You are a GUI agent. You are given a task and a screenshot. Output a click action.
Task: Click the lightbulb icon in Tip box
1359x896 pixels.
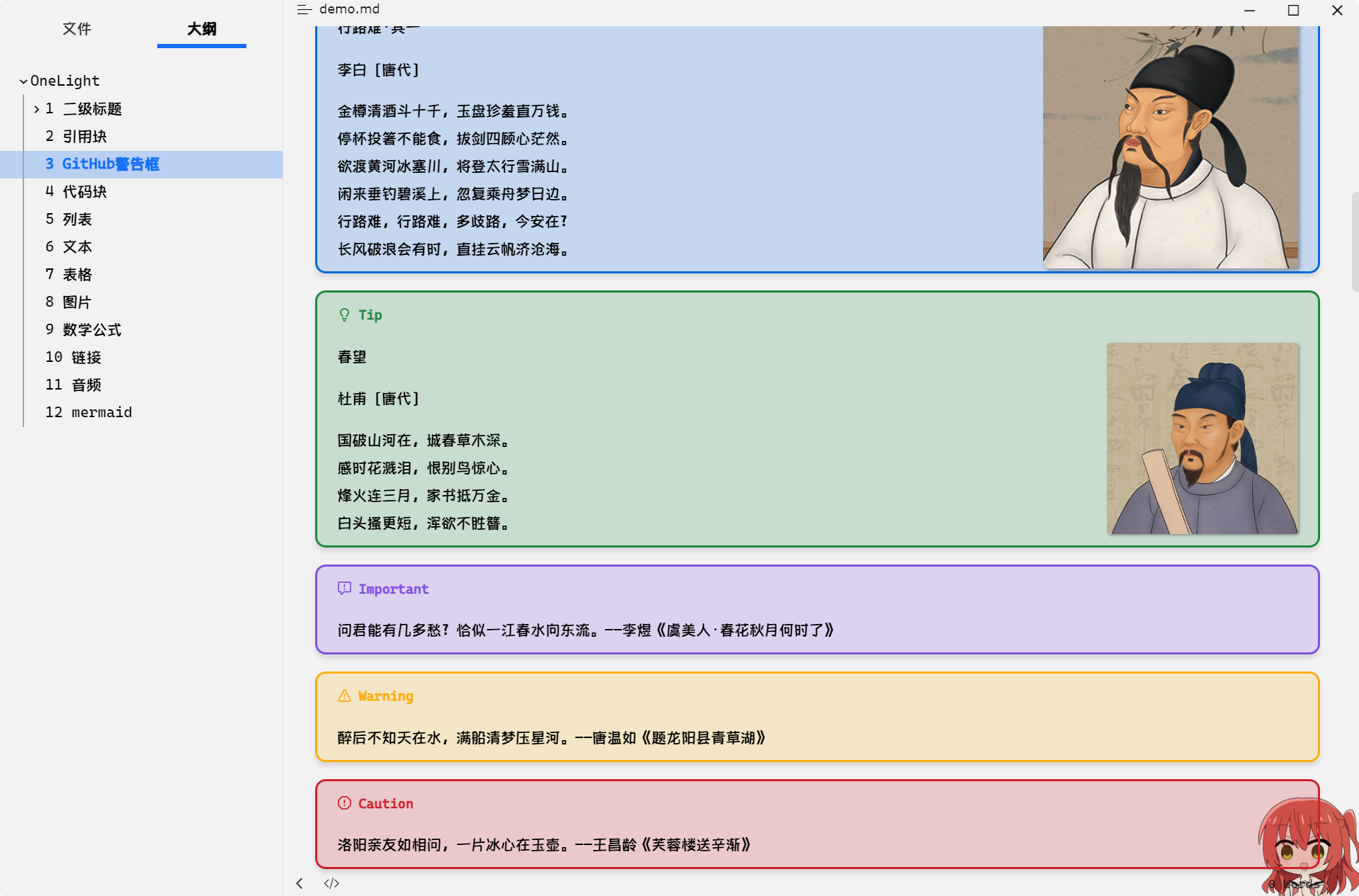click(344, 315)
